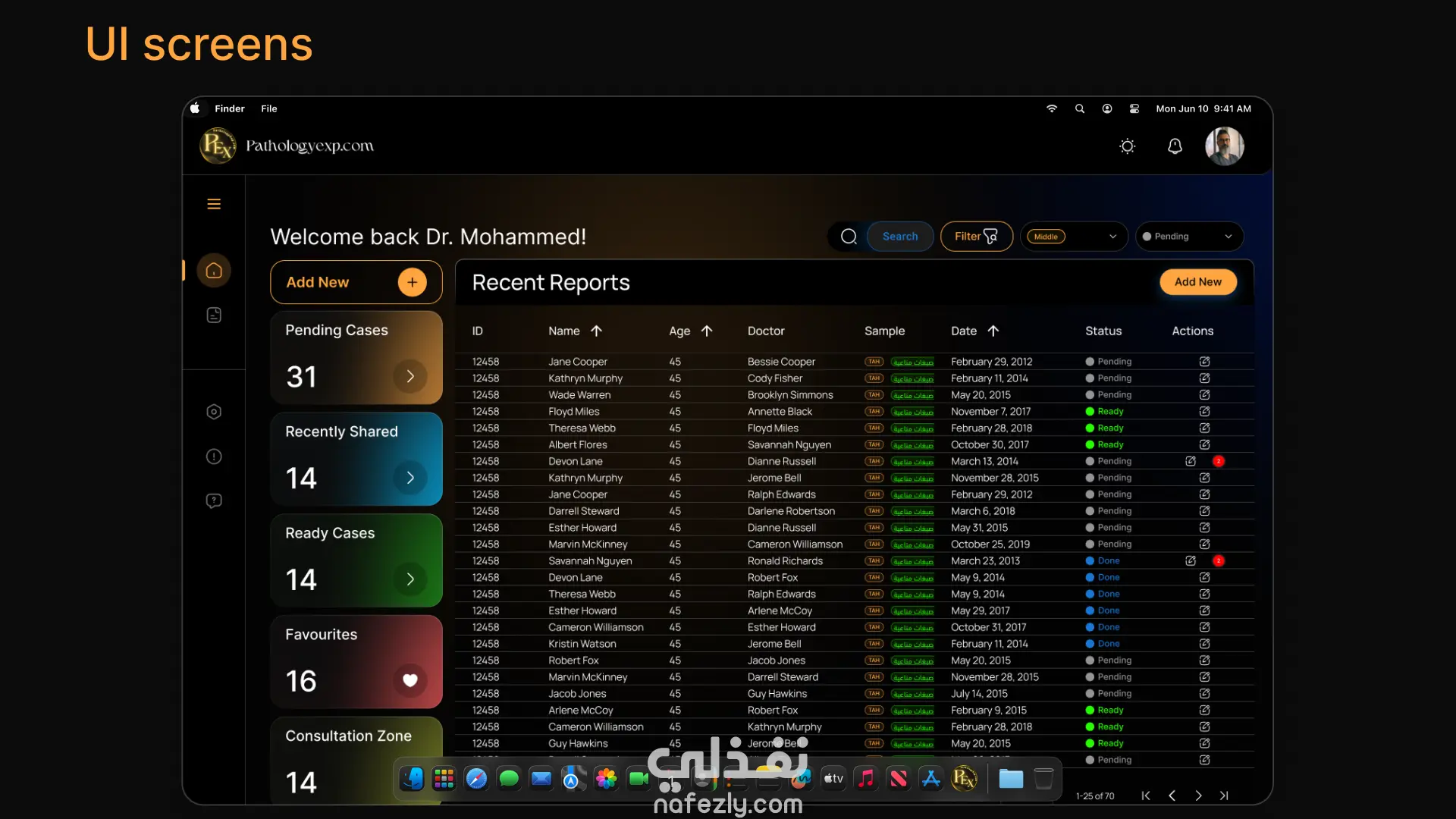
Task: Open Pending Cases card chevron
Action: pos(410,376)
